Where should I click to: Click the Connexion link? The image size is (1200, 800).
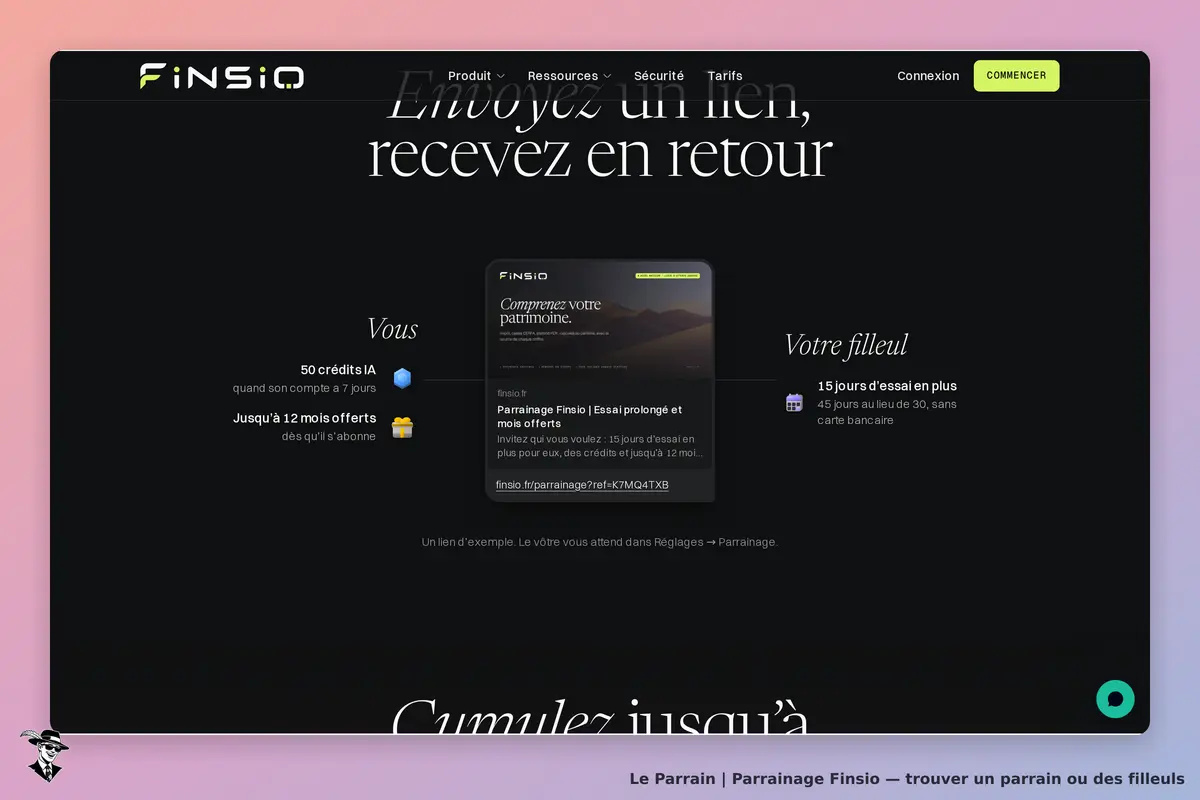click(x=928, y=76)
